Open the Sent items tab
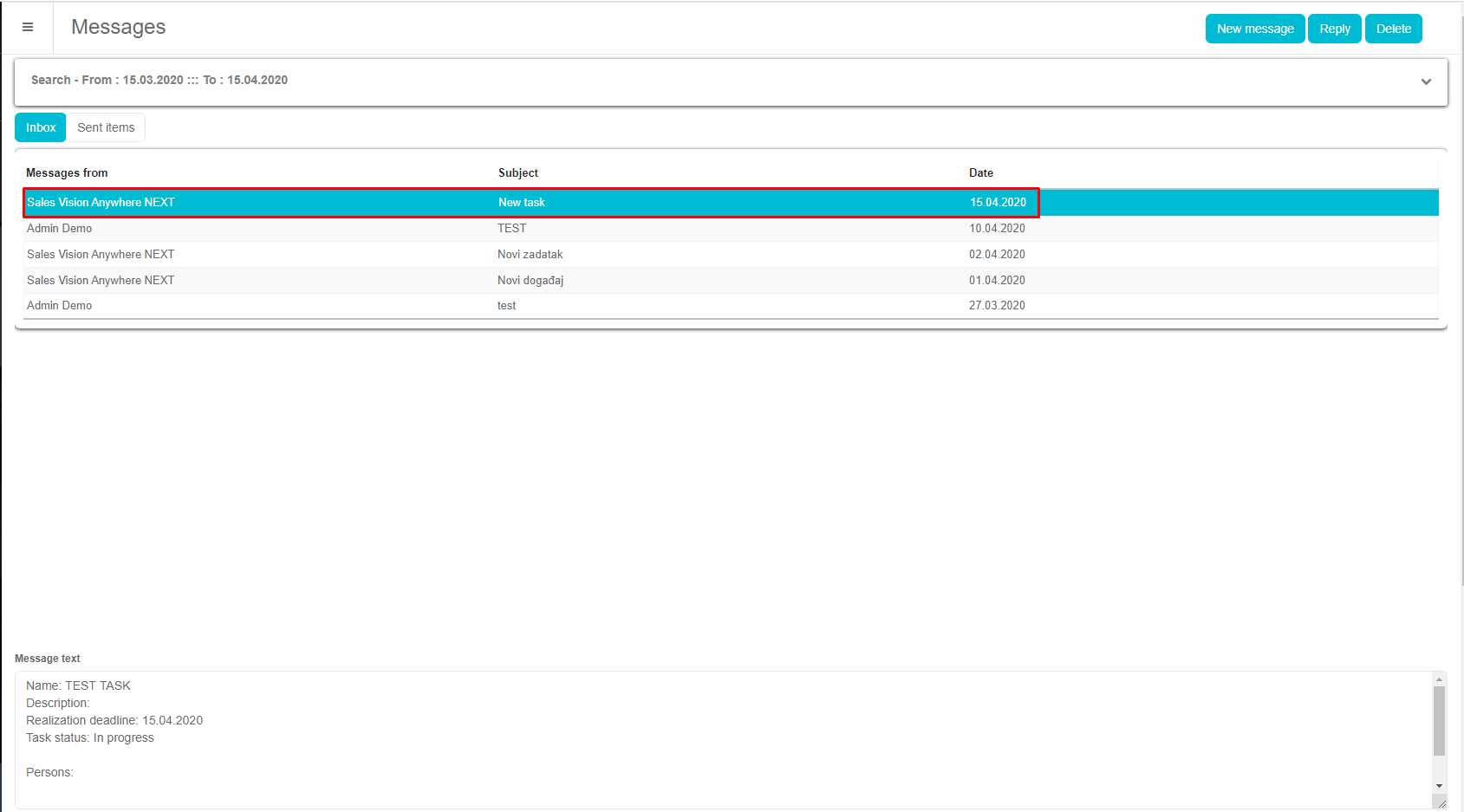This screenshot has width=1464, height=812. click(x=106, y=127)
